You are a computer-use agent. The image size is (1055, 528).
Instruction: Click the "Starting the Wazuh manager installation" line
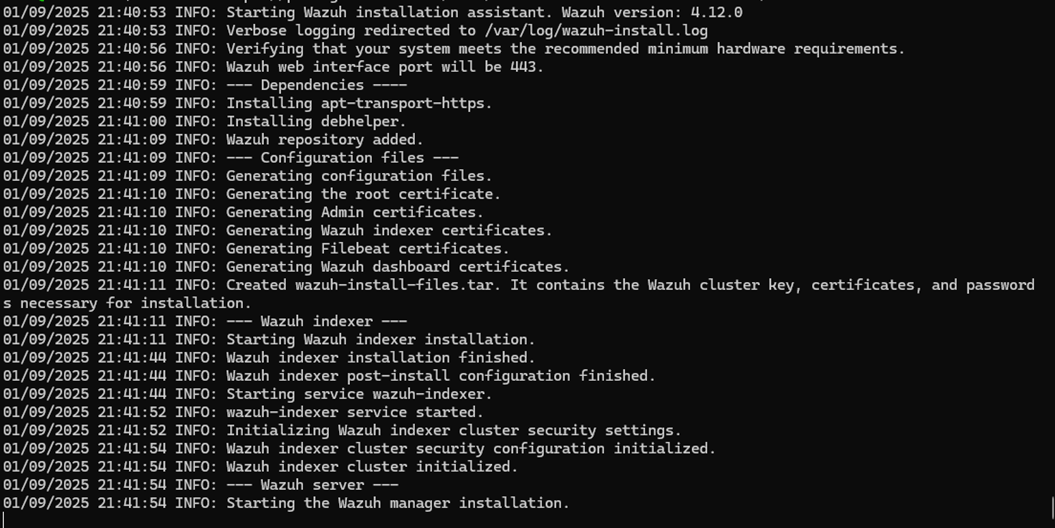tap(397, 503)
